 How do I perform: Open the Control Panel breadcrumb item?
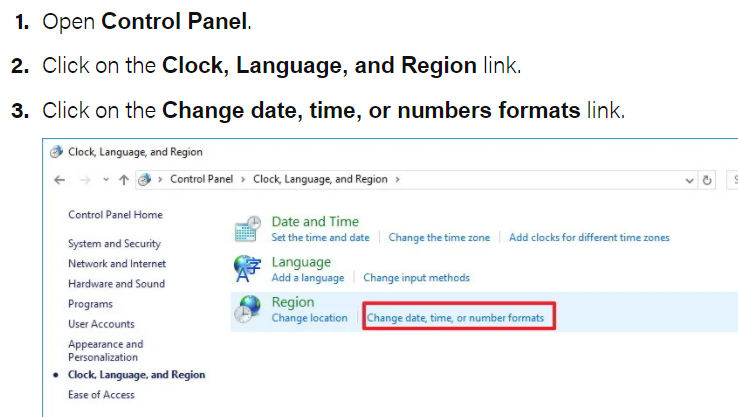201,179
